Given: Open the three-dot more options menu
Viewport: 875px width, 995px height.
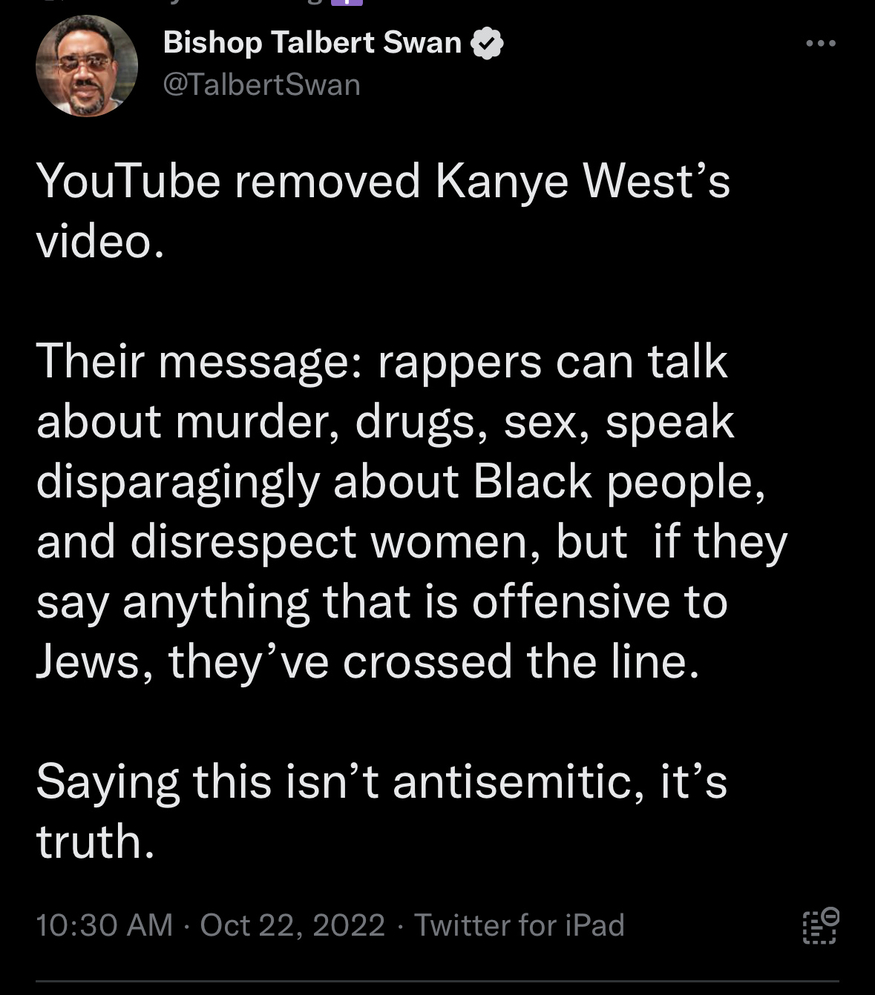Looking at the screenshot, I should pos(820,43).
